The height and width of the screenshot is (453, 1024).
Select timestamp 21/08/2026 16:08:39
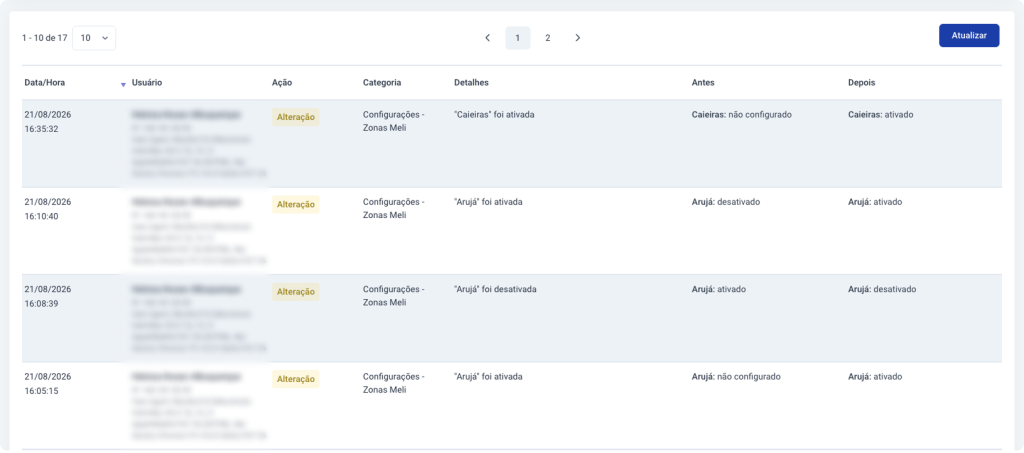pos(48,296)
